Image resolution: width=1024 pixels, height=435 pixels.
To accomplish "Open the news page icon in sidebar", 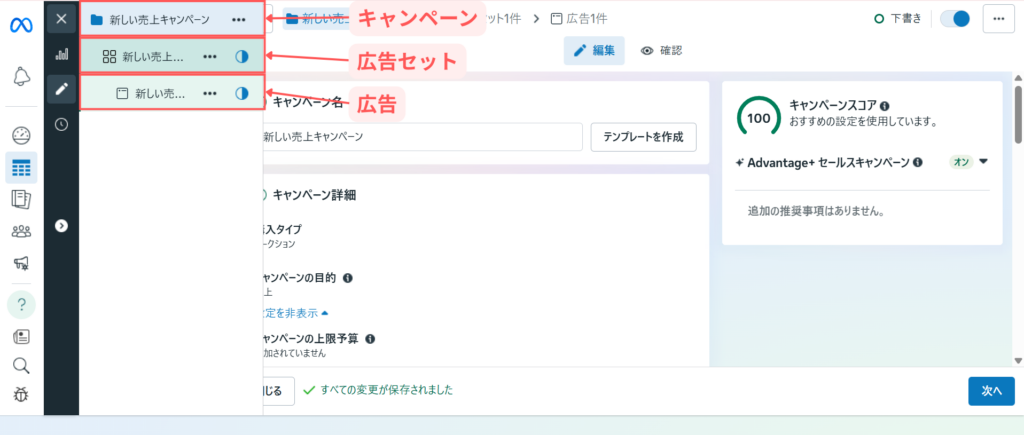I will tap(22, 337).
